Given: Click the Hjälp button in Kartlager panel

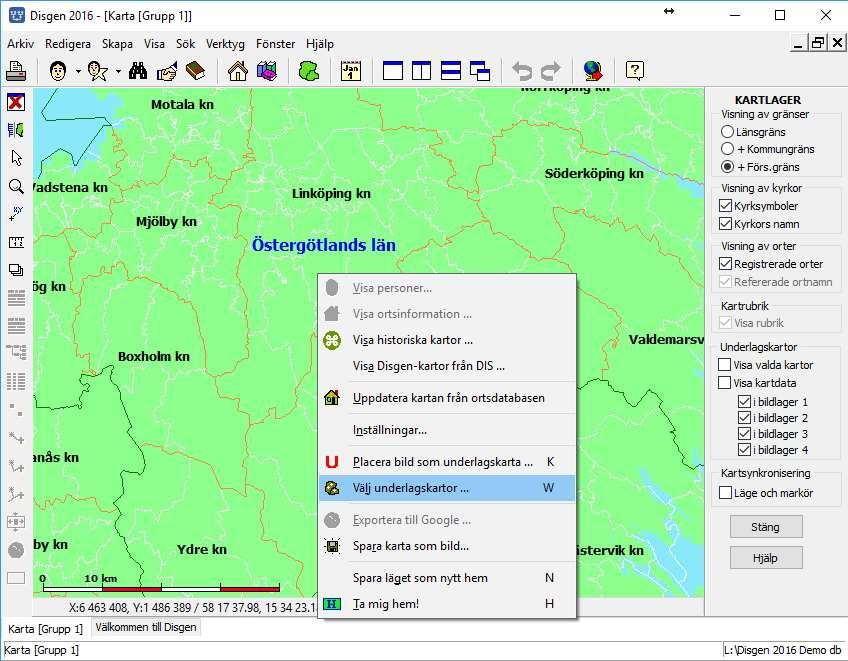Looking at the screenshot, I should [x=766, y=558].
